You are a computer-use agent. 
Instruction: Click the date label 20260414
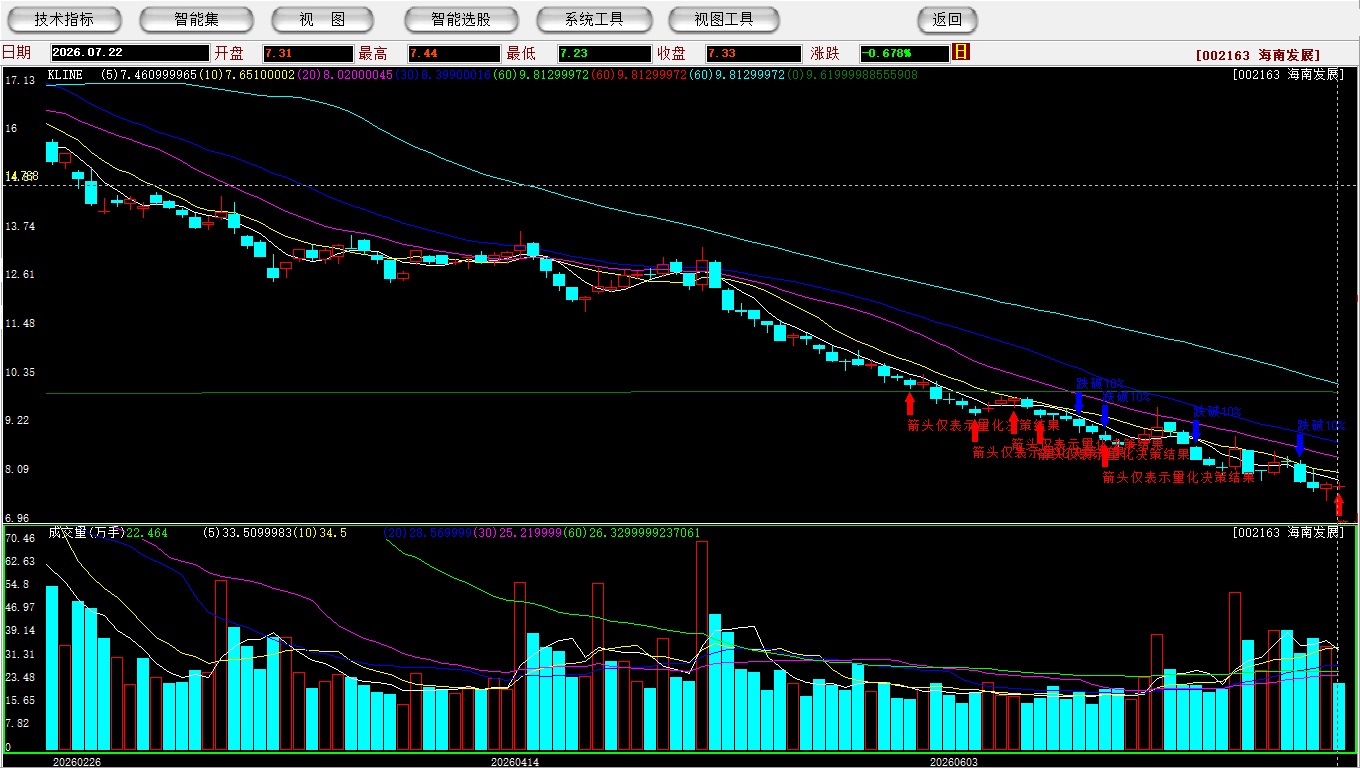515,762
